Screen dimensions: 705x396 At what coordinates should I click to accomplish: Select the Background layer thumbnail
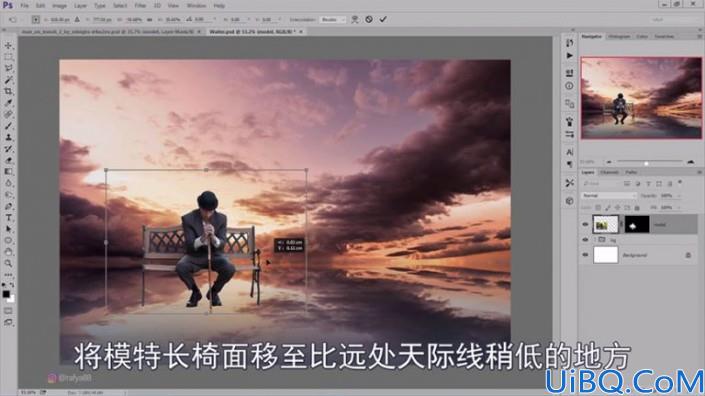coord(606,255)
